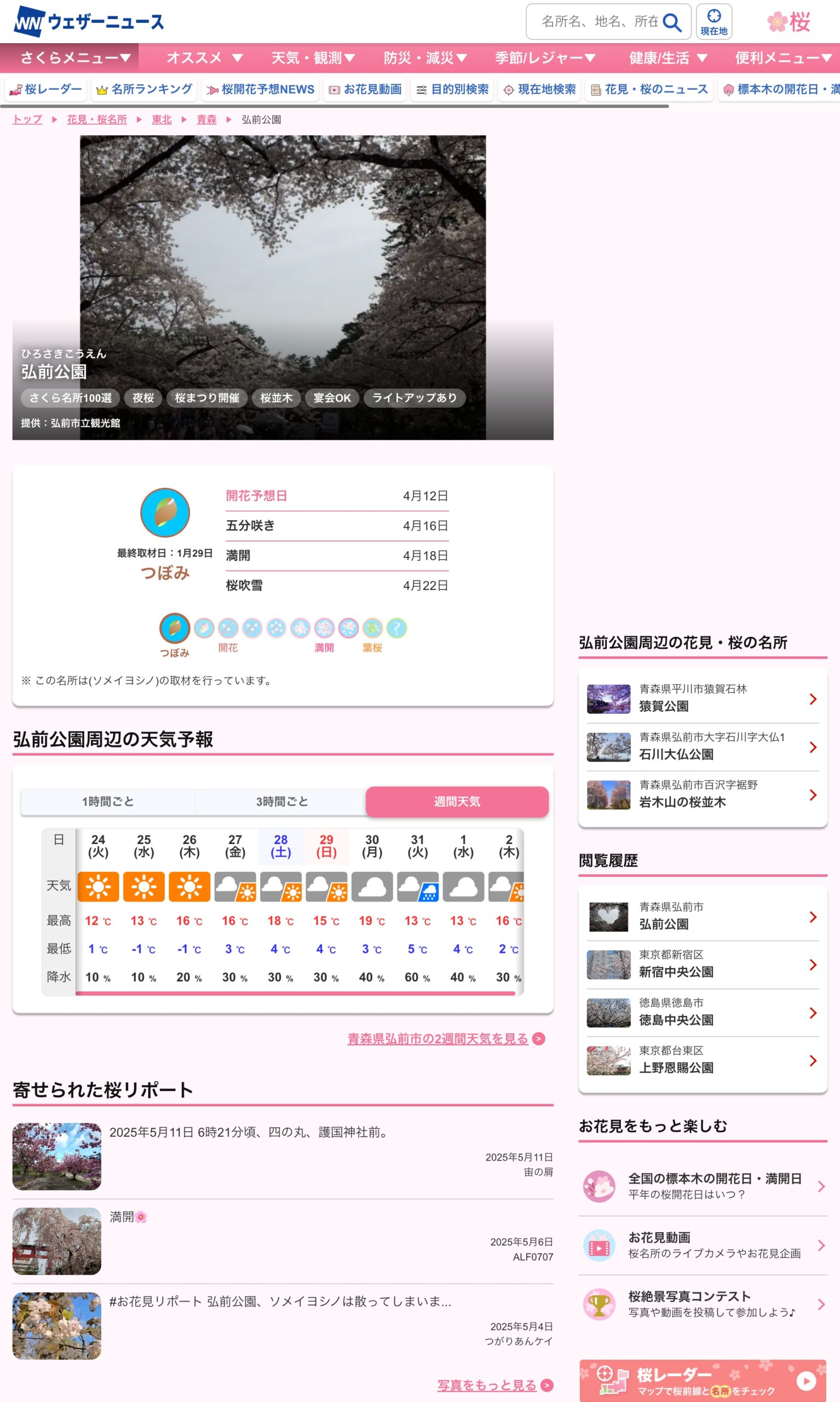The image size is (840, 1402).
Task: Click the 東北 breadcrumb link
Action: (x=162, y=119)
